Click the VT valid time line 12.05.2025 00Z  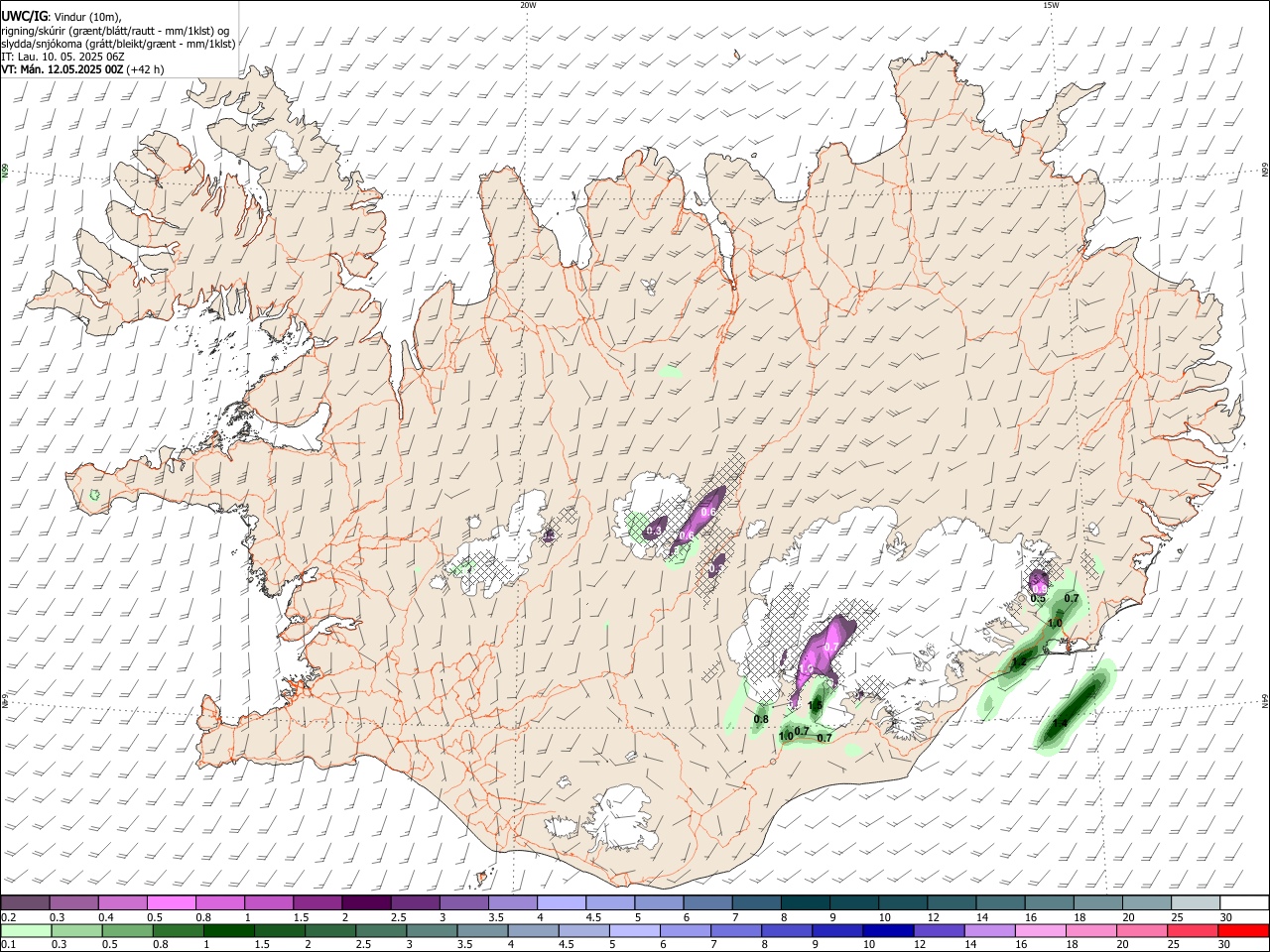coord(82,69)
